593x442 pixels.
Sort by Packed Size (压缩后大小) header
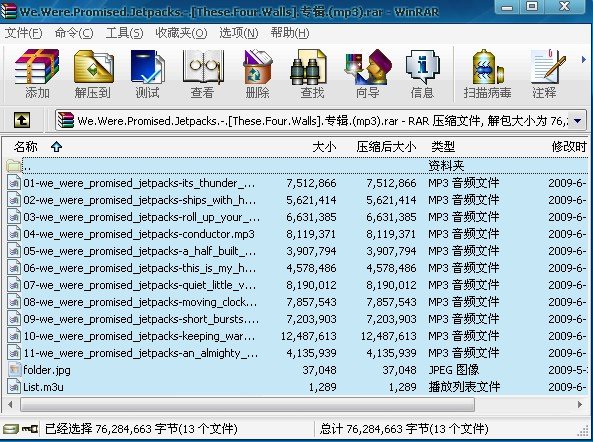tap(386, 146)
